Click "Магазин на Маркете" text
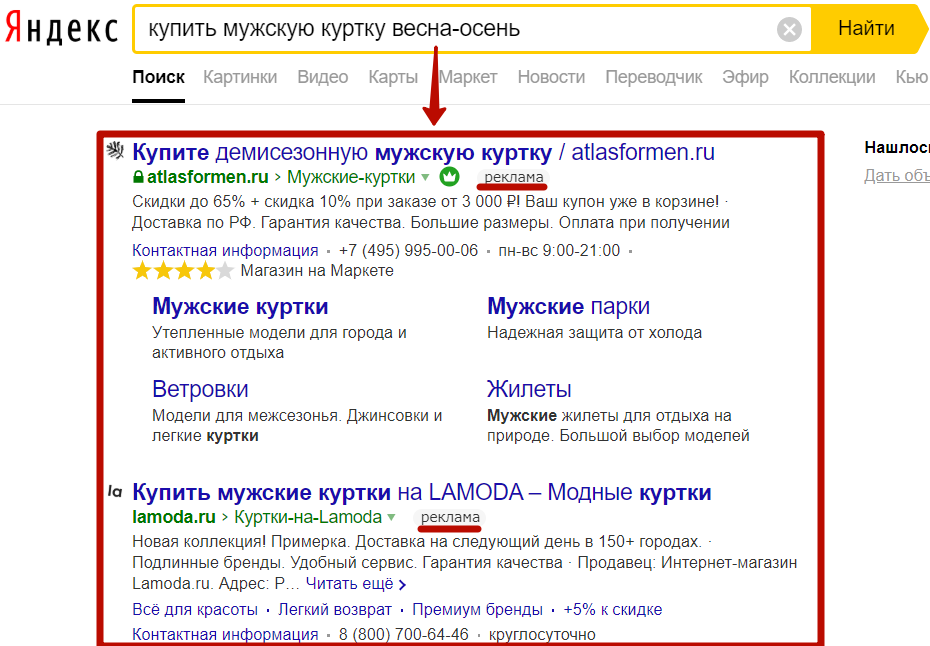 click(317, 271)
